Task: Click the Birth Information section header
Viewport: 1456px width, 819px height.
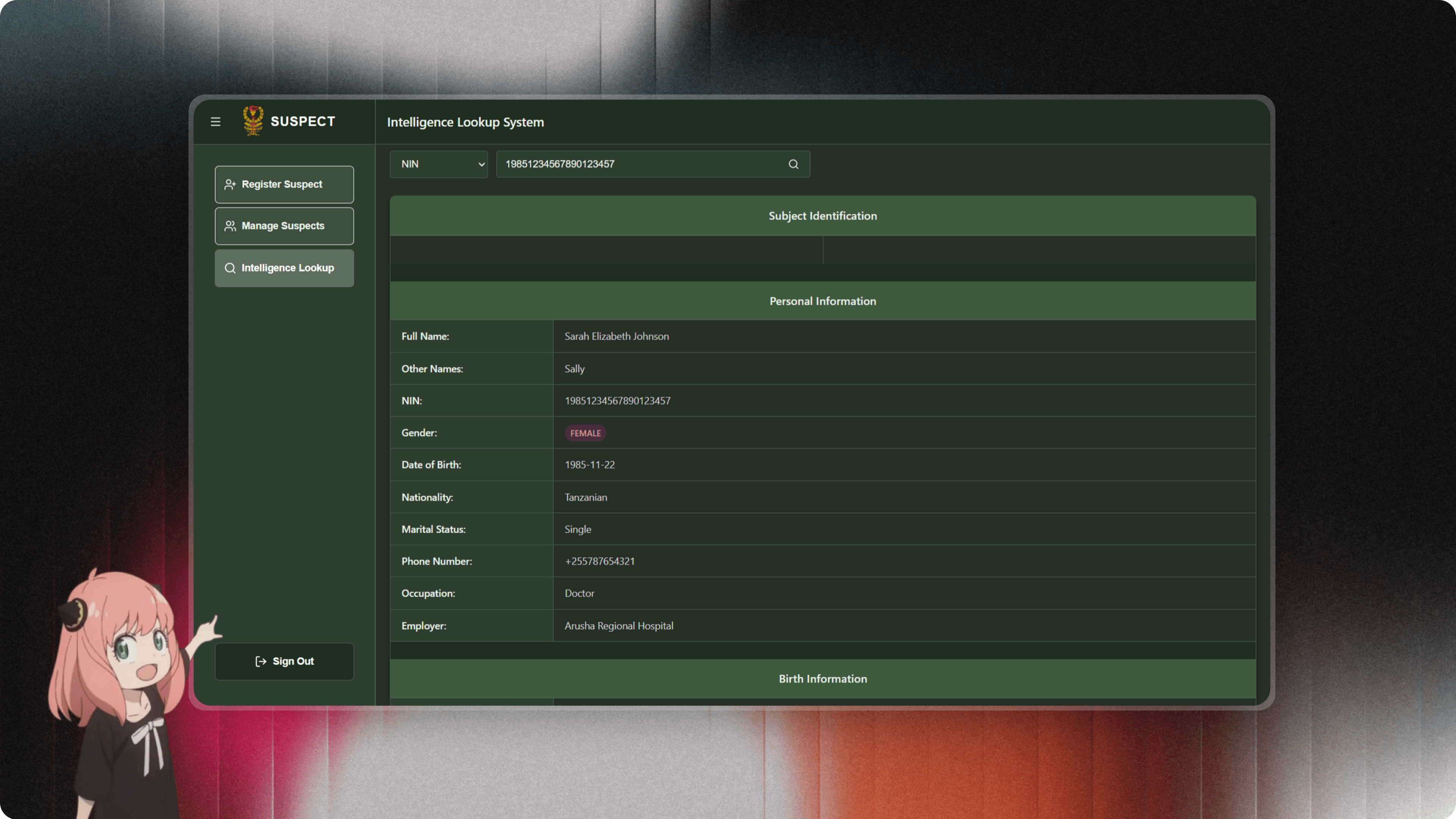Action: coord(822,679)
